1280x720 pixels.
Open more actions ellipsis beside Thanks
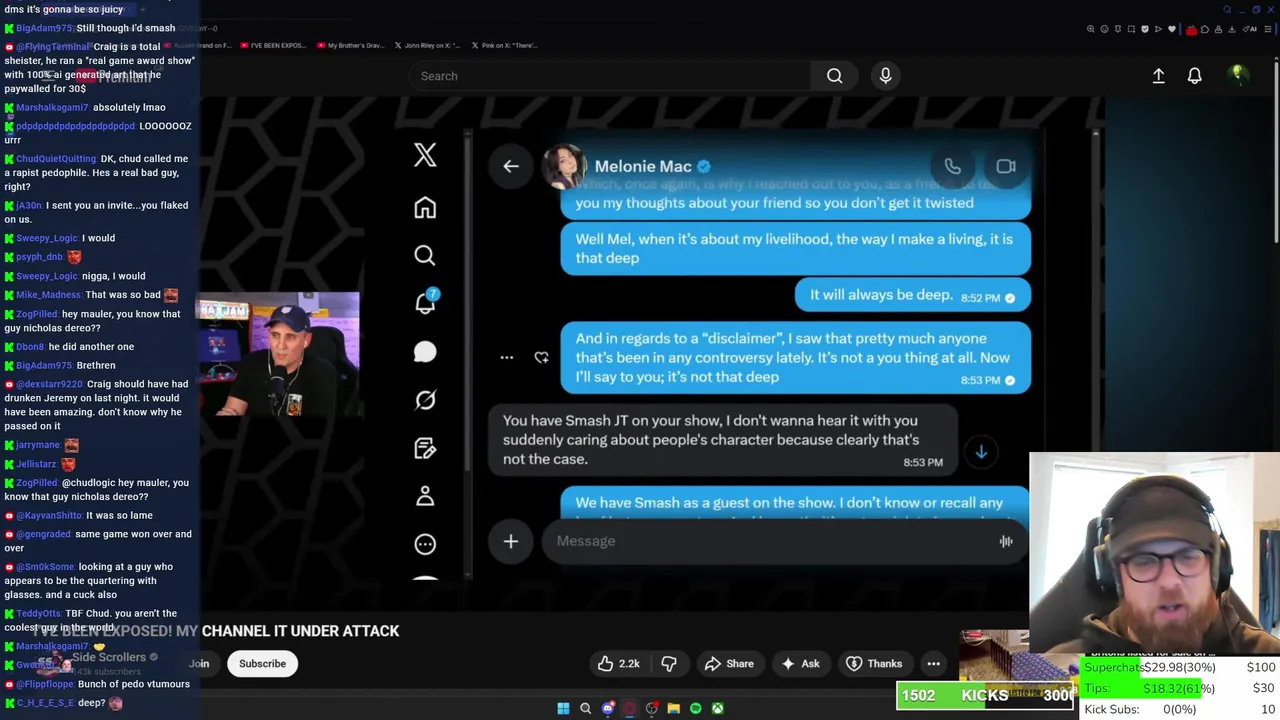coord(933,664)
